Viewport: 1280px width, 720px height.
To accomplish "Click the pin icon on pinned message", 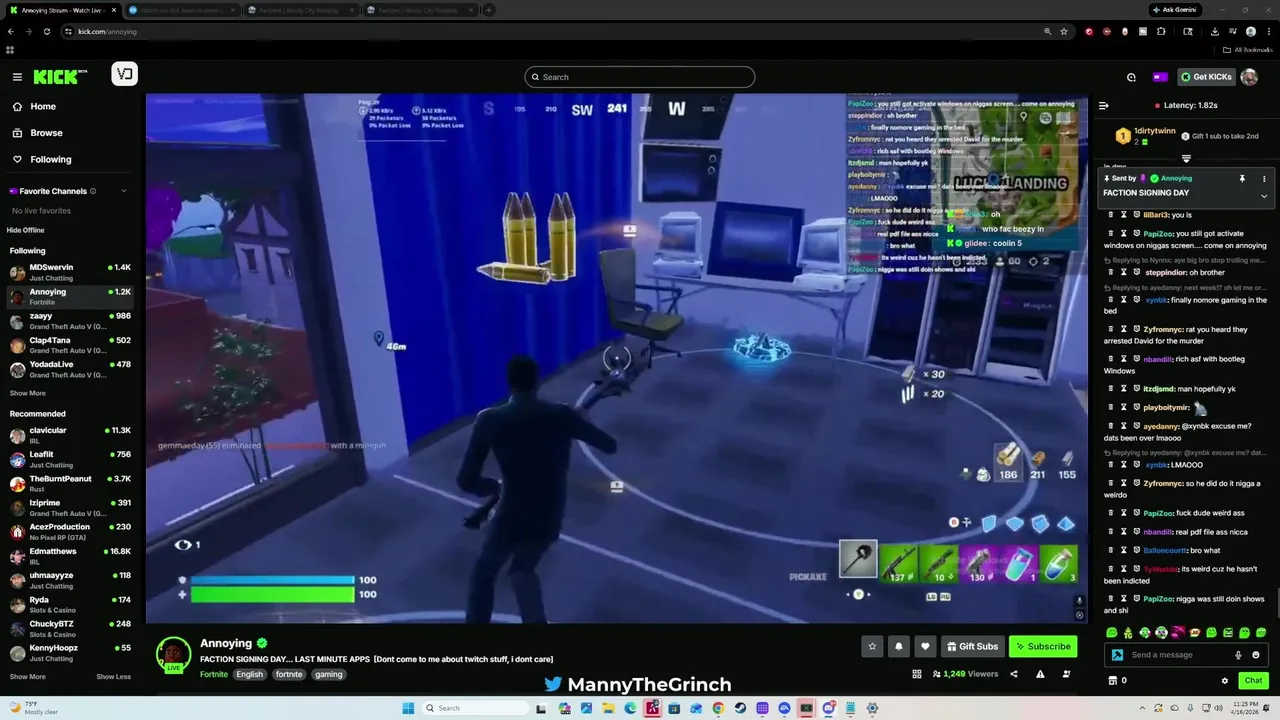I will [x=1242, y=179].
